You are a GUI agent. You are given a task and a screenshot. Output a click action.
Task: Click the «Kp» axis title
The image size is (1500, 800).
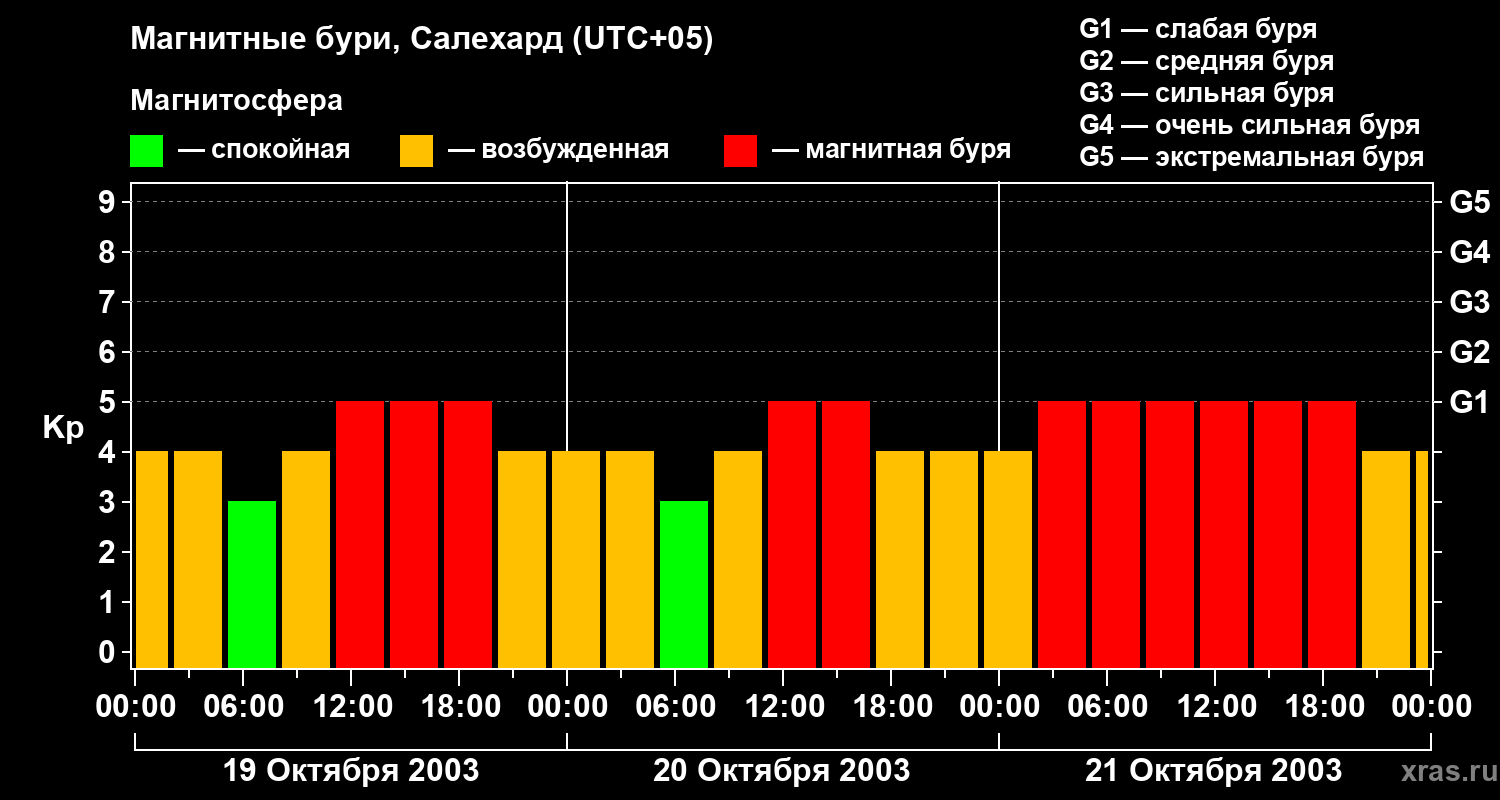coord(63,428)
